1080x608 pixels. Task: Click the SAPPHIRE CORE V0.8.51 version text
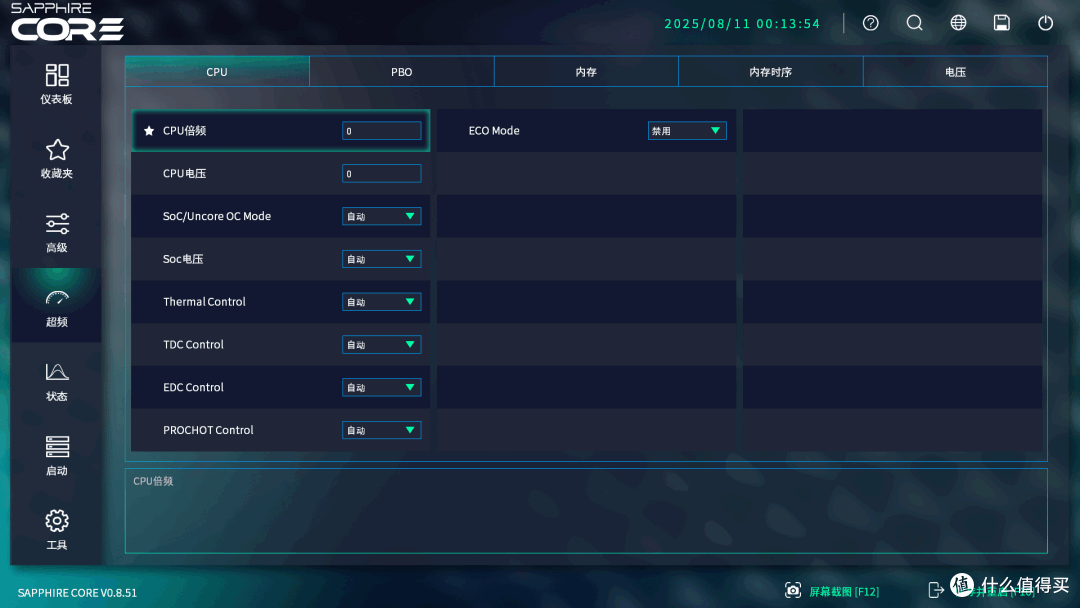pos(77,592)
